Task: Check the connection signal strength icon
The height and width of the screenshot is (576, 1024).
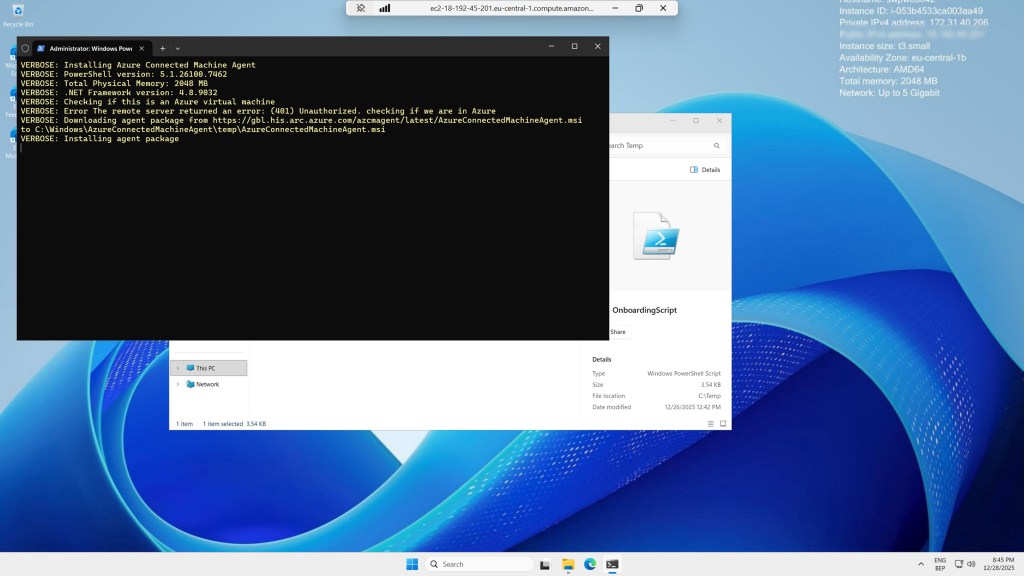Action: coord(385,8)
